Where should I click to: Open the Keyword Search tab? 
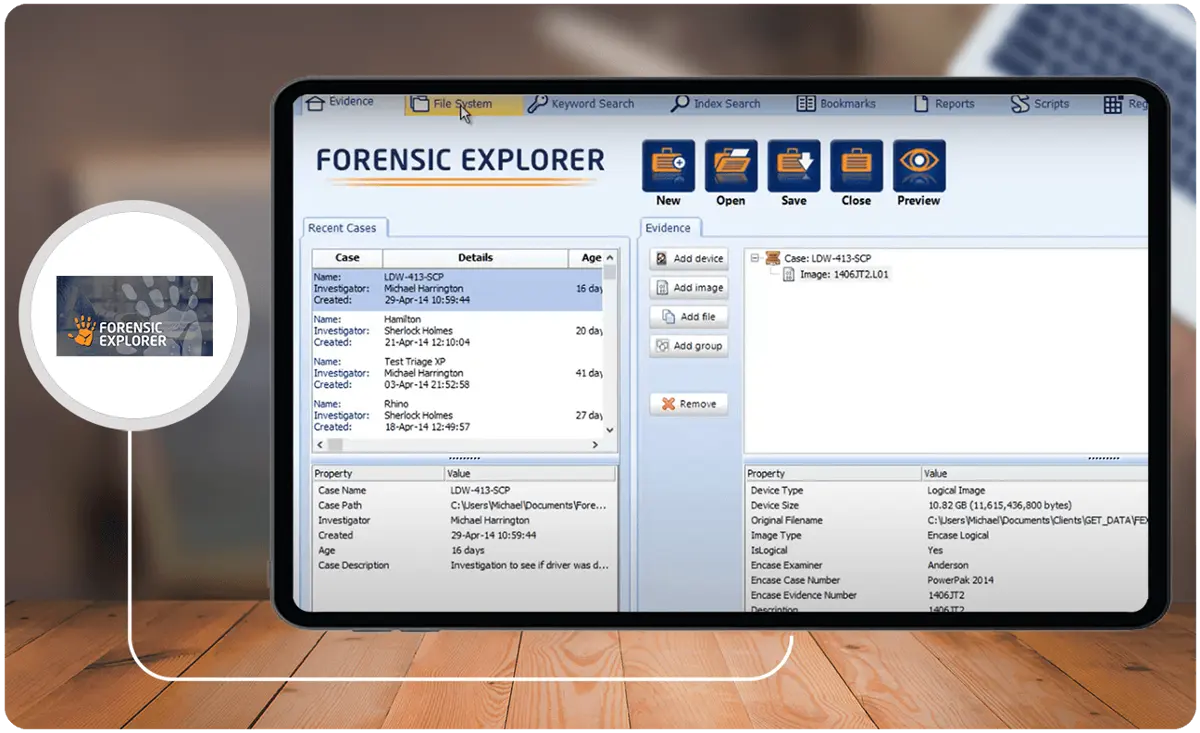click(581, 104)
